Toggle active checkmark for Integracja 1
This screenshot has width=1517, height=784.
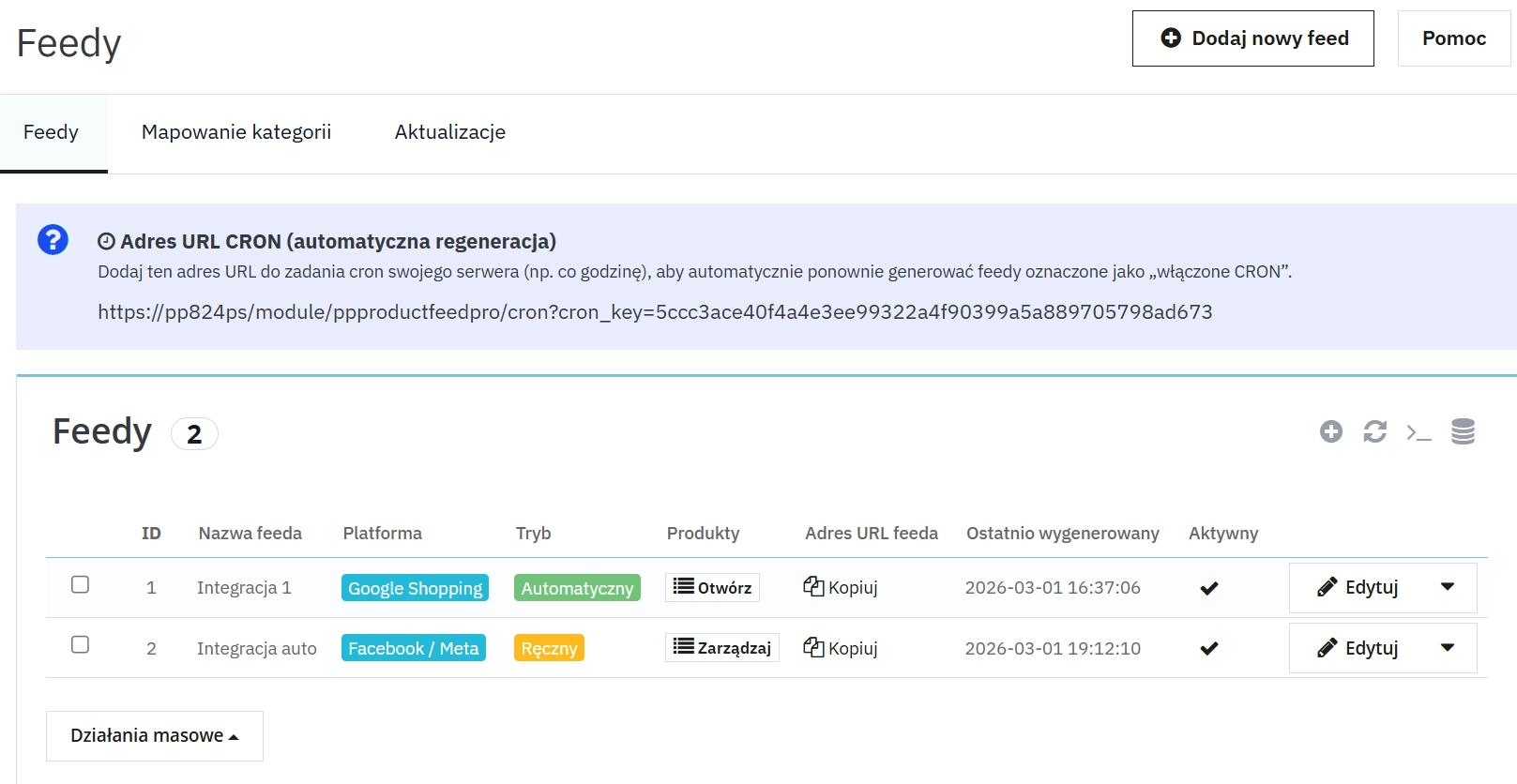(x=1209, y=588)
